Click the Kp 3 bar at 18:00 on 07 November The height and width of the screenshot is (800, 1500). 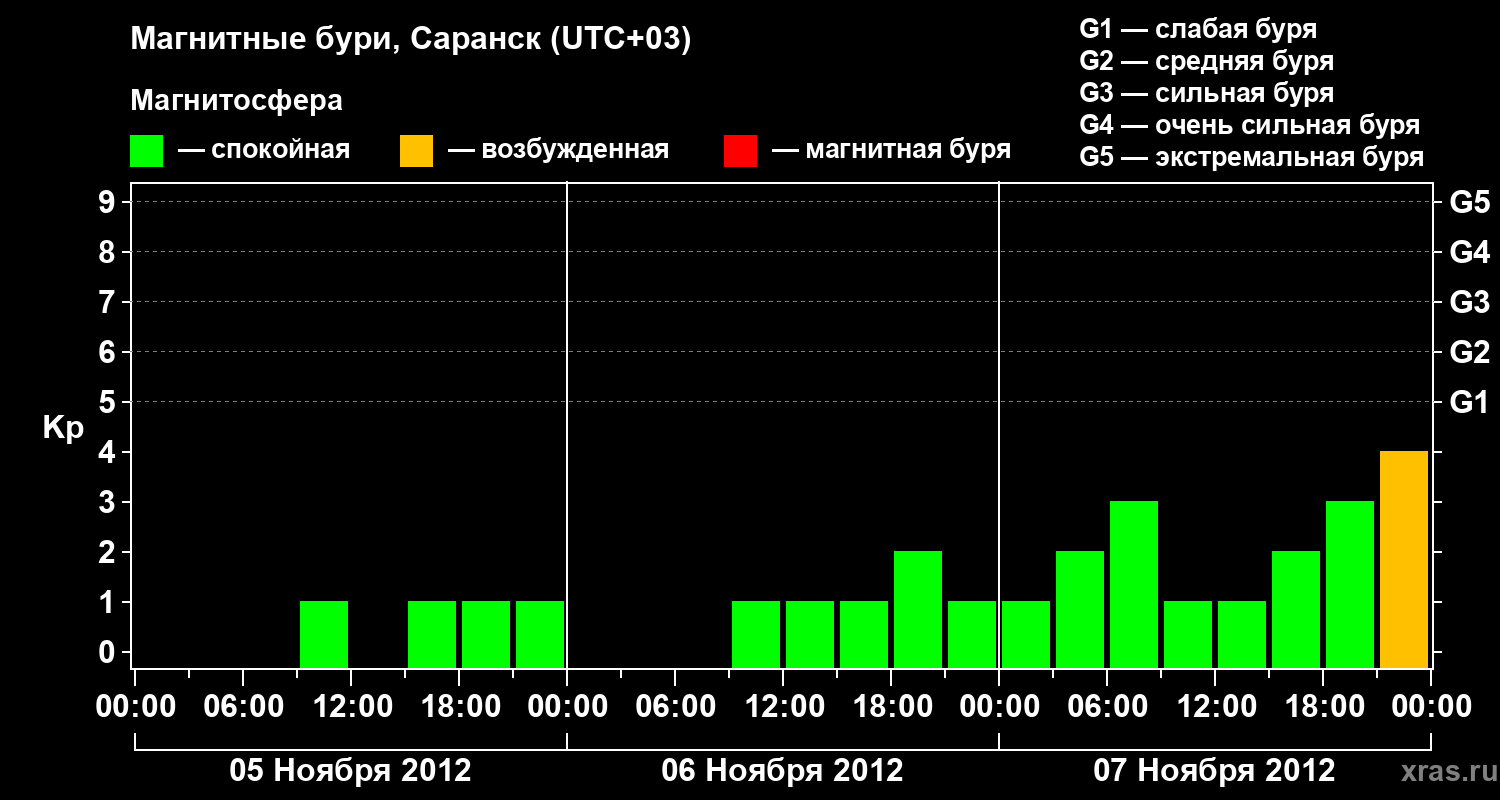1350,584
